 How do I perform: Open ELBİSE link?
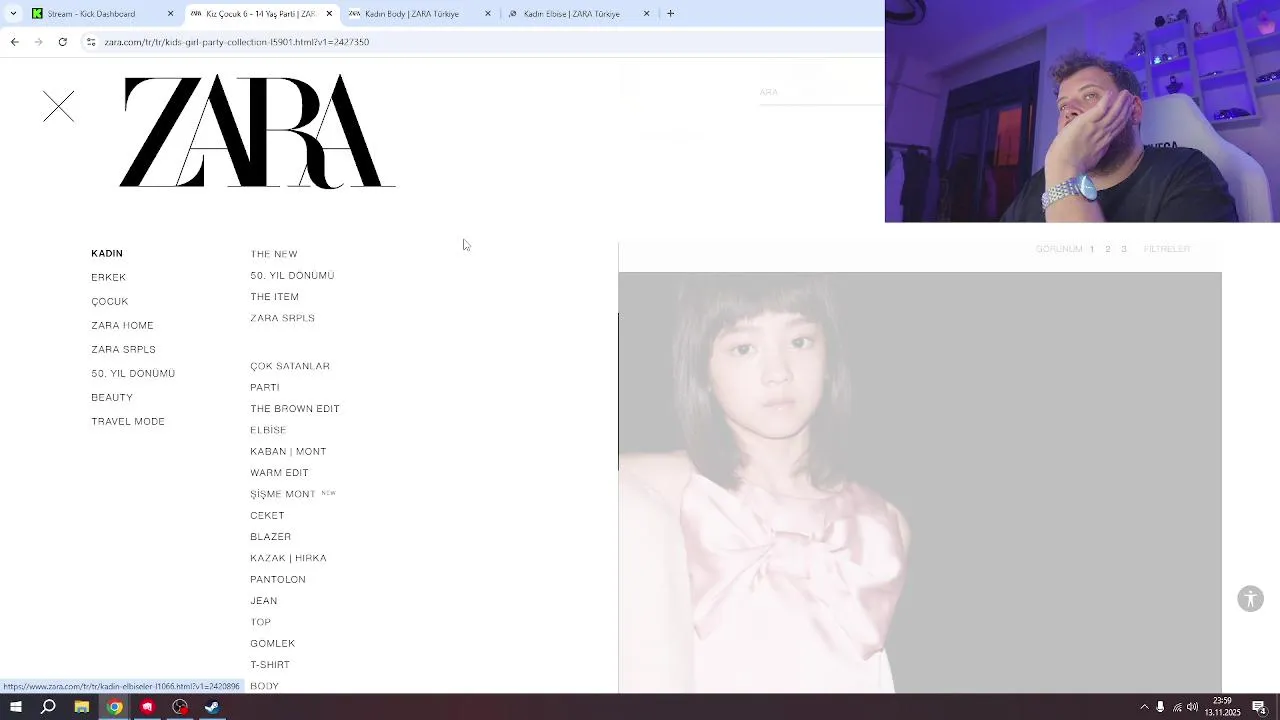click(x=268, y=430)
